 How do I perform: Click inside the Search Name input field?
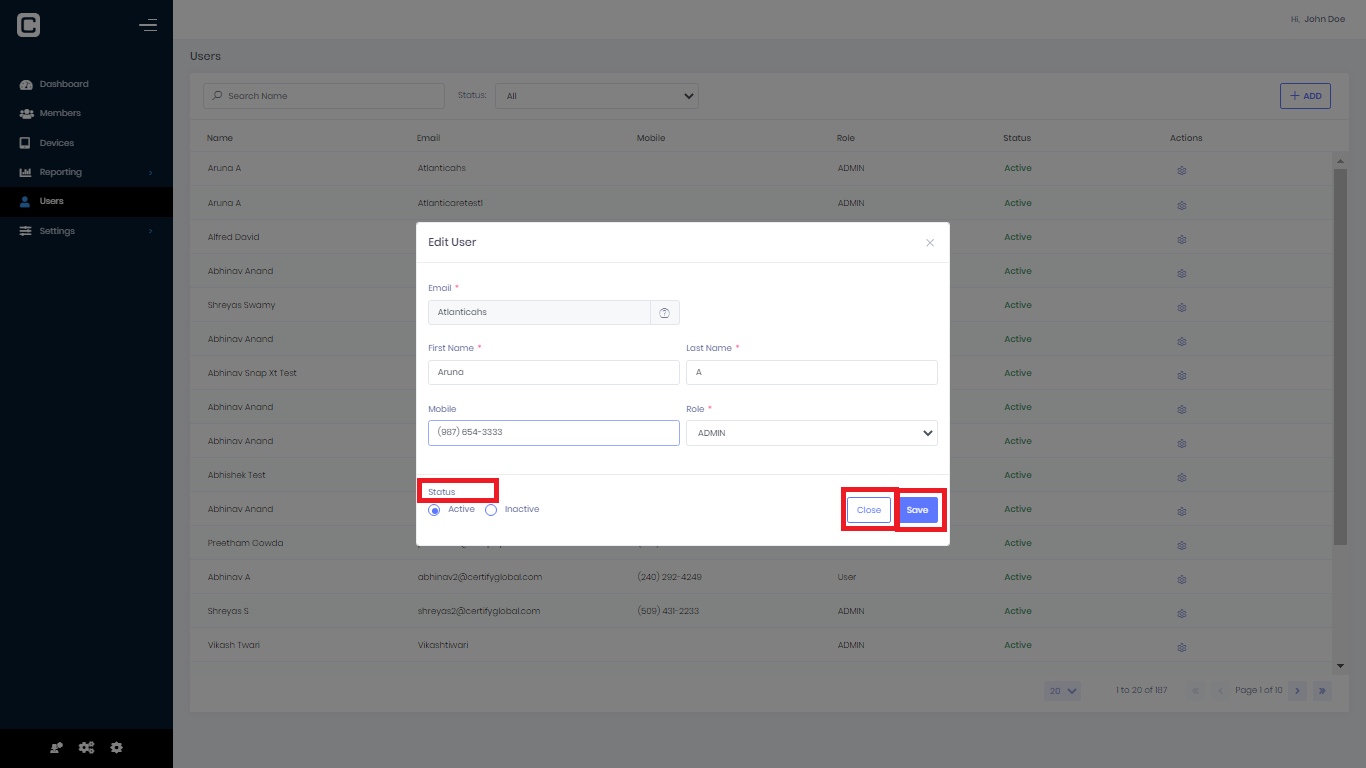pyautogui.click(x=323, y=95)
